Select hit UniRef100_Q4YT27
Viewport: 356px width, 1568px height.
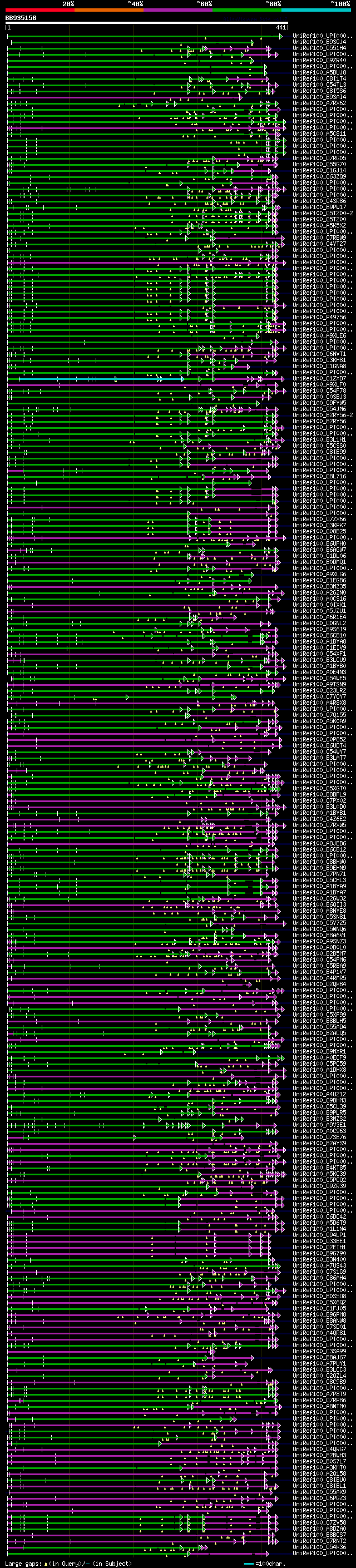[x=319, y=244]
